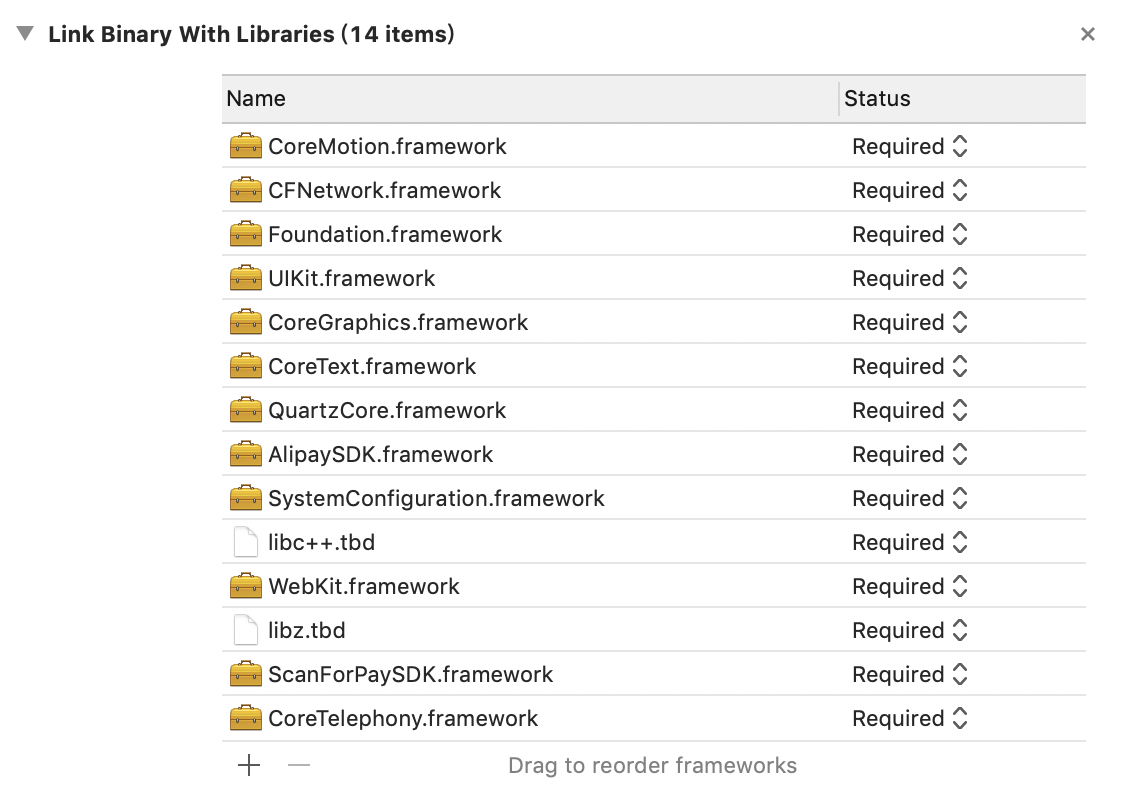Remove selected library with the minus button
Image resolution: width=1128 pixels, height=790 pixels.
299,765
